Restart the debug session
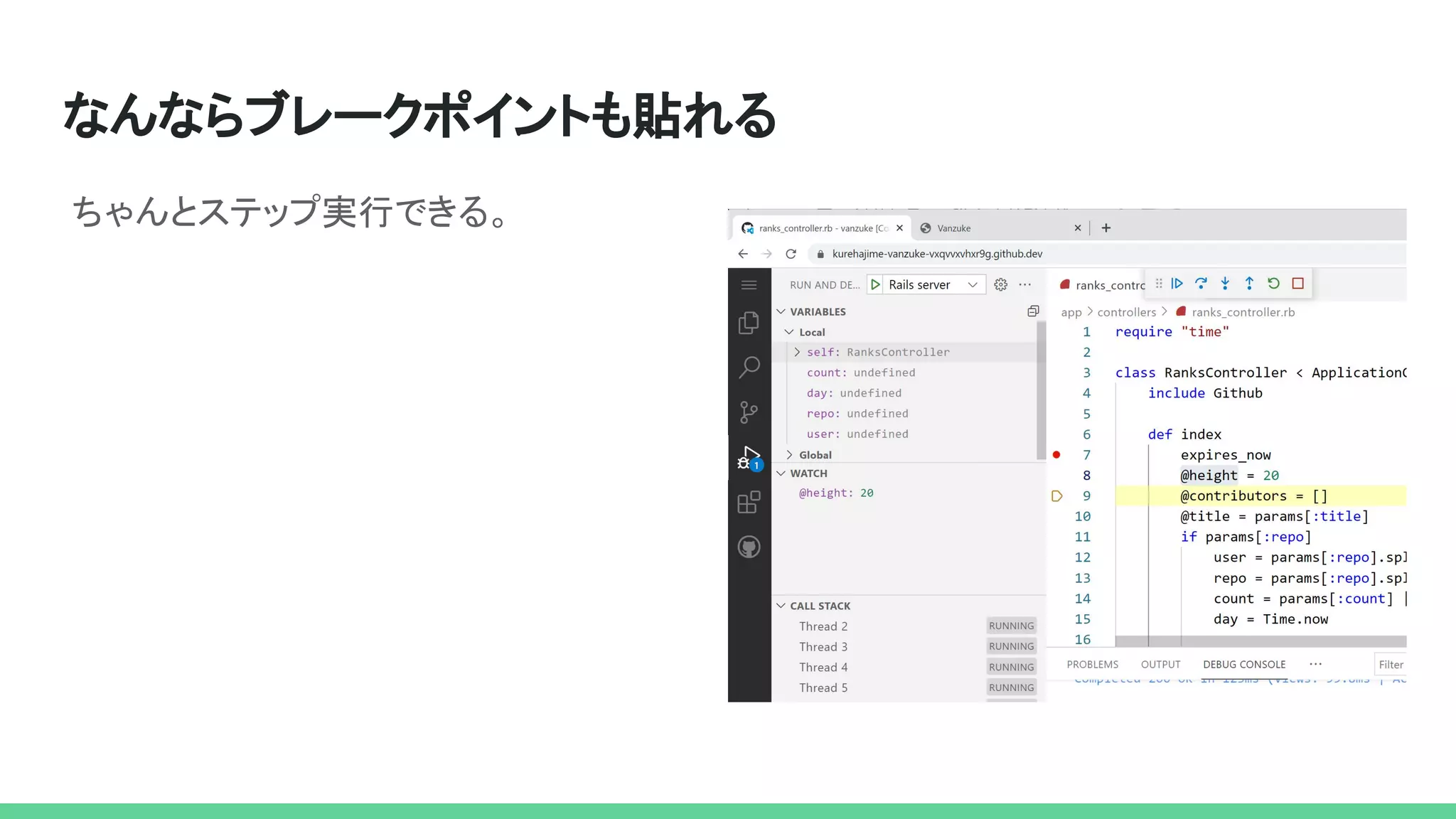Screen dimensions: 1456x819 coord(1273,284)
